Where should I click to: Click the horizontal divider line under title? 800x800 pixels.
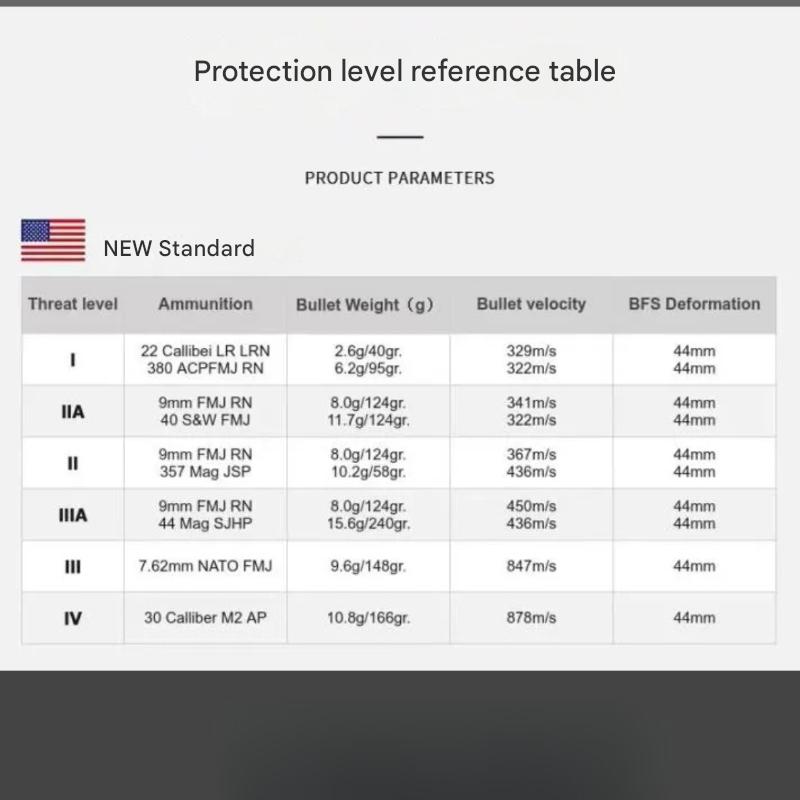pos(400,137)
